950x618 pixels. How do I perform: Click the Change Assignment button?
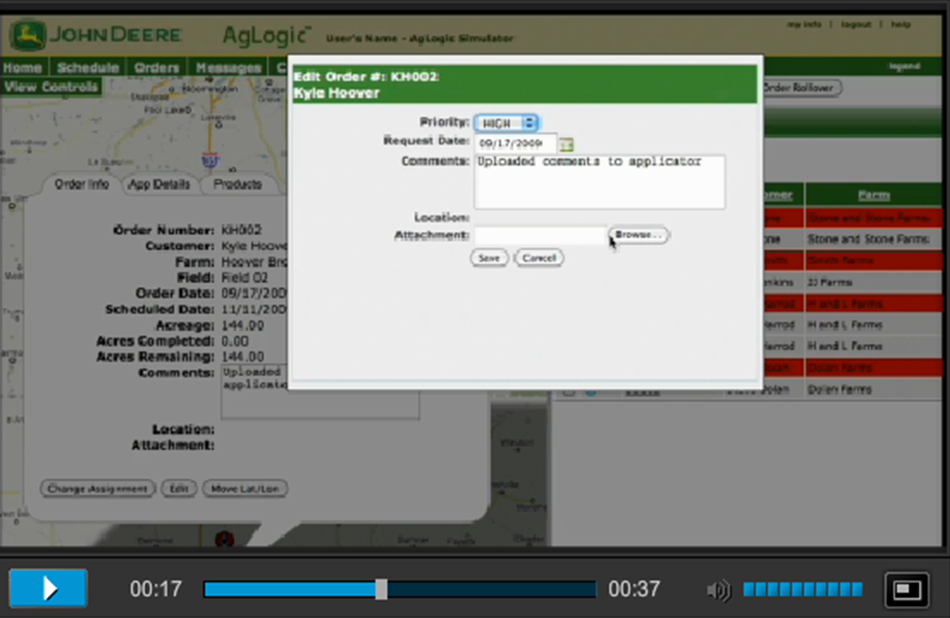pos(98,488)
